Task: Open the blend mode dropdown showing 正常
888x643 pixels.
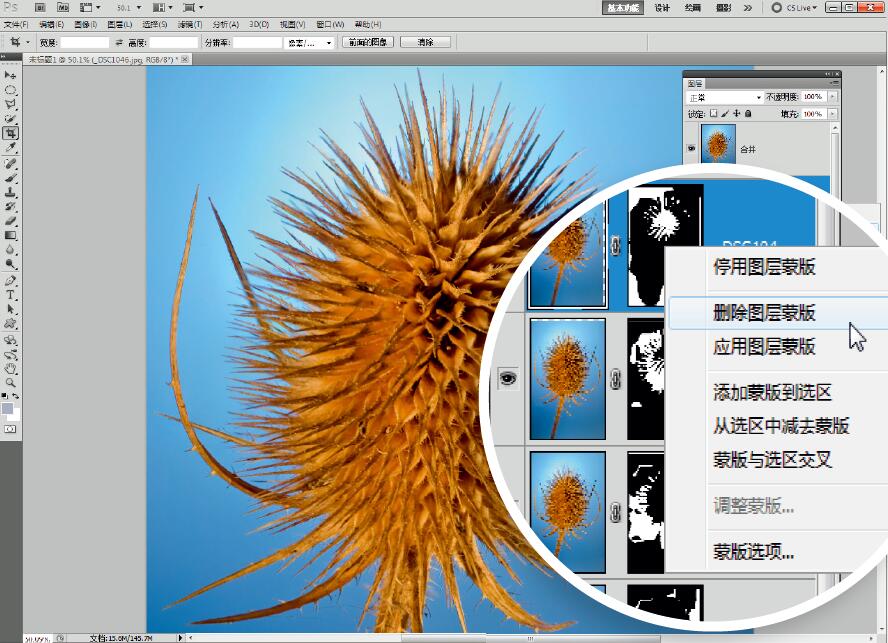Action: 724,97
